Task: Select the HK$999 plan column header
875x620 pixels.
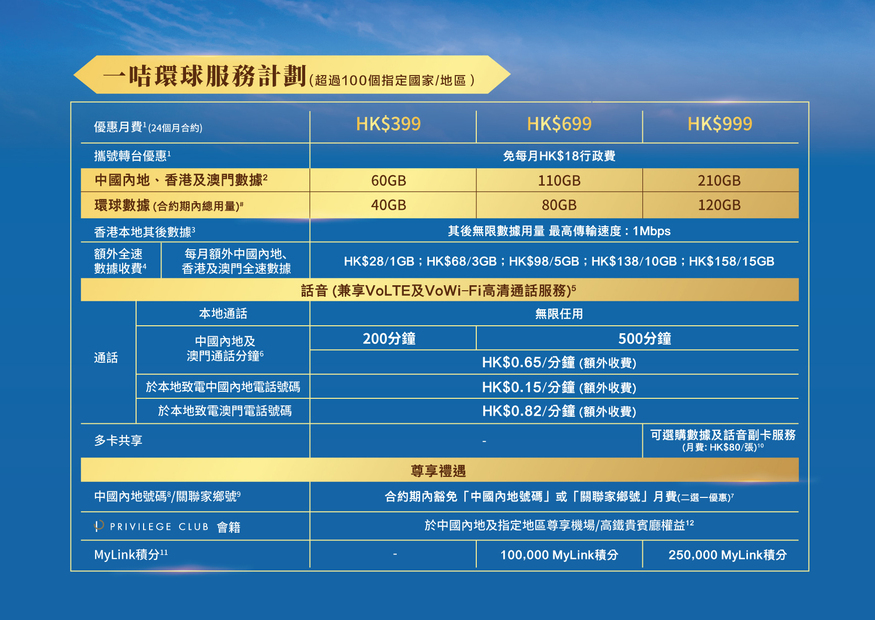Action: click(719, 124)
